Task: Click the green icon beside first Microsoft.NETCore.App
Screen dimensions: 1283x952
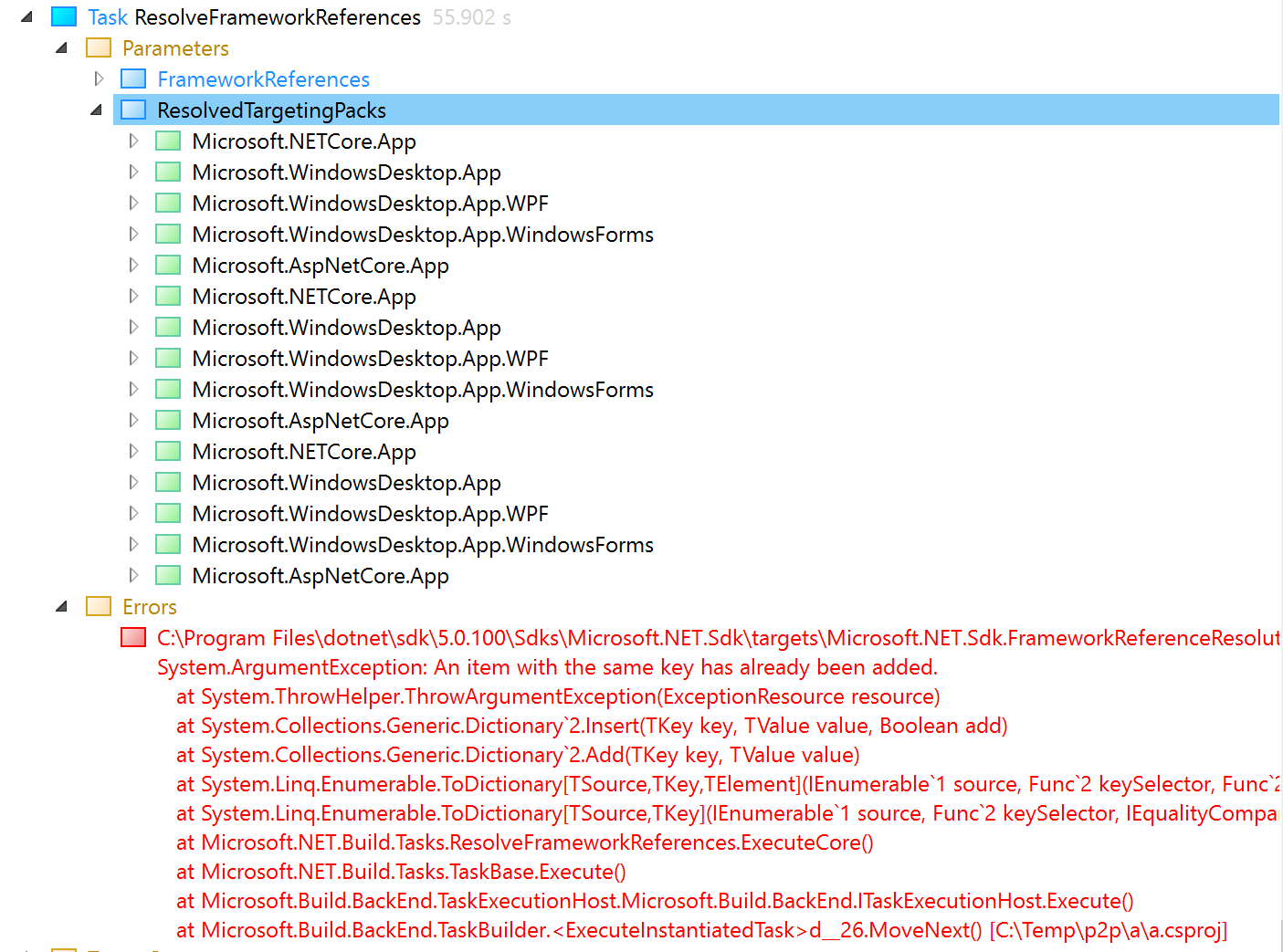Action: click(168, 141)
